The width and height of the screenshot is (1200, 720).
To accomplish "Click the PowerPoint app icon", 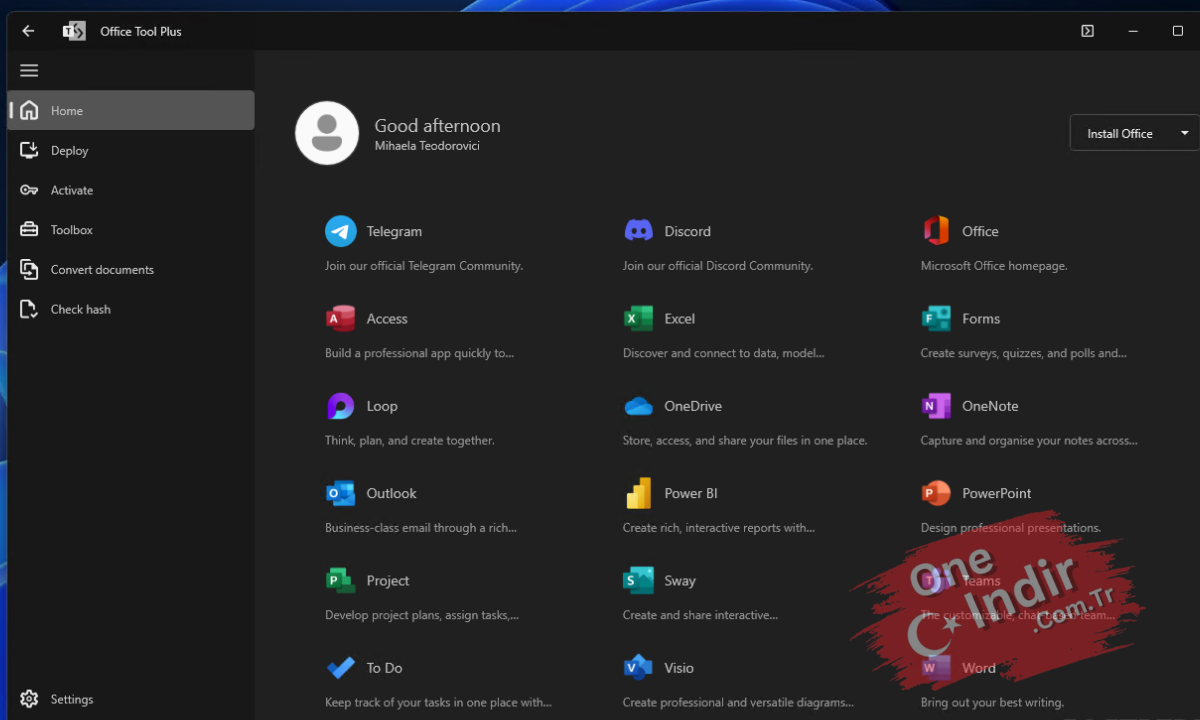I will (x=936, y=493).
